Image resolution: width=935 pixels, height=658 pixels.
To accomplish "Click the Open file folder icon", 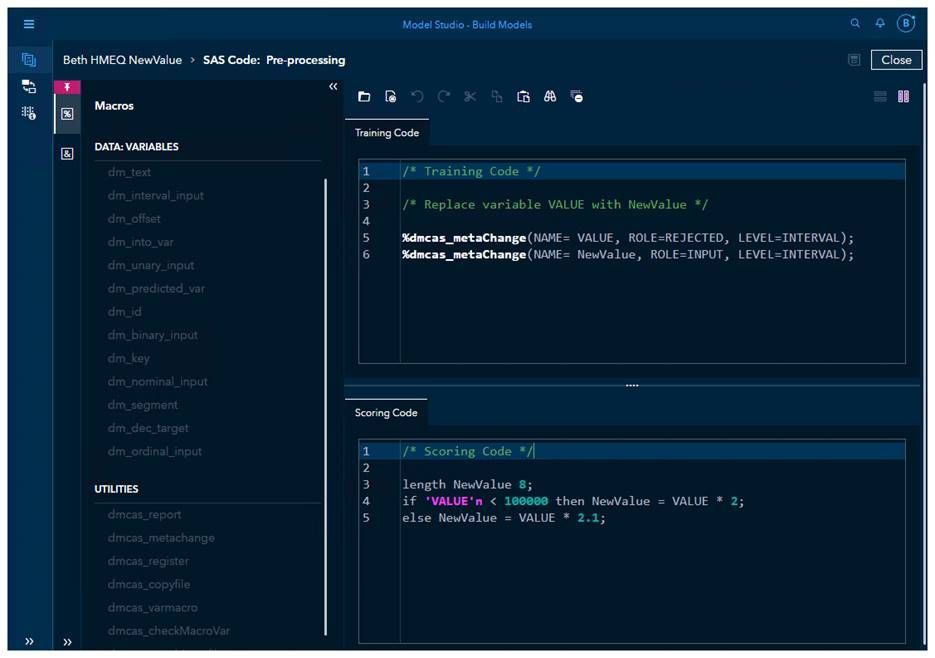I will click(364, 97).
